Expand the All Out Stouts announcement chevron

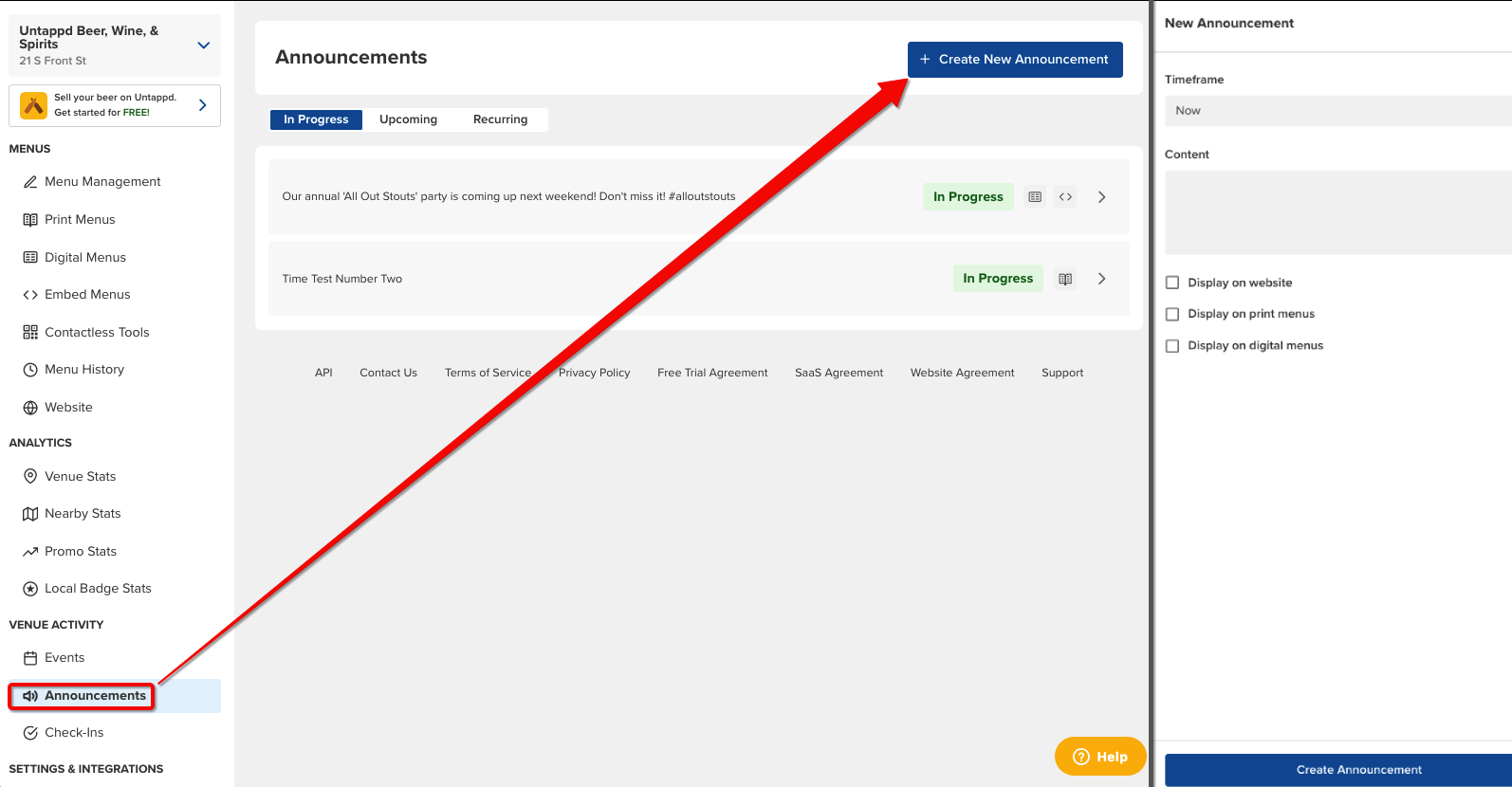coord(1101,197)
